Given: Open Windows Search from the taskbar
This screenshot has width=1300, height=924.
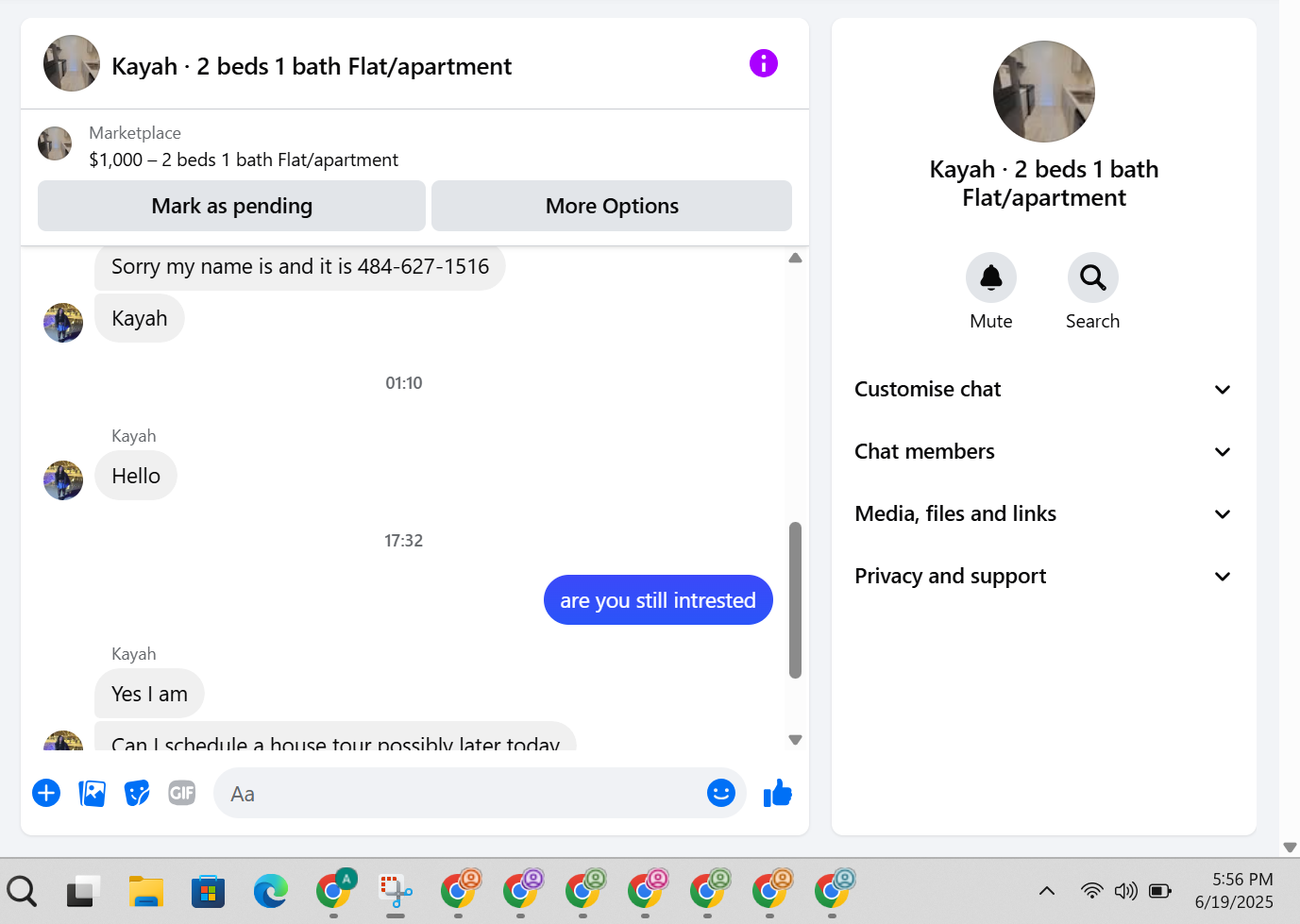Looking at the screenshot, I should point(22,891).
